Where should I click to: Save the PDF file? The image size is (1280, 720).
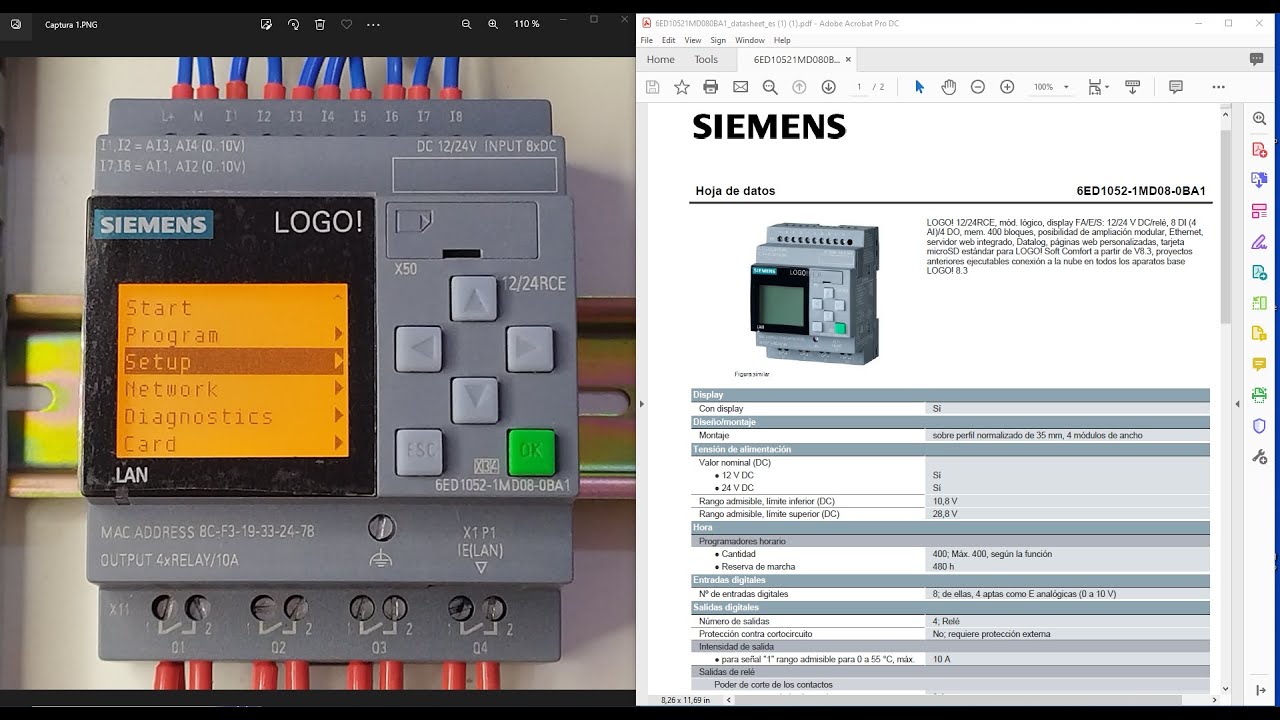point(652,87)
